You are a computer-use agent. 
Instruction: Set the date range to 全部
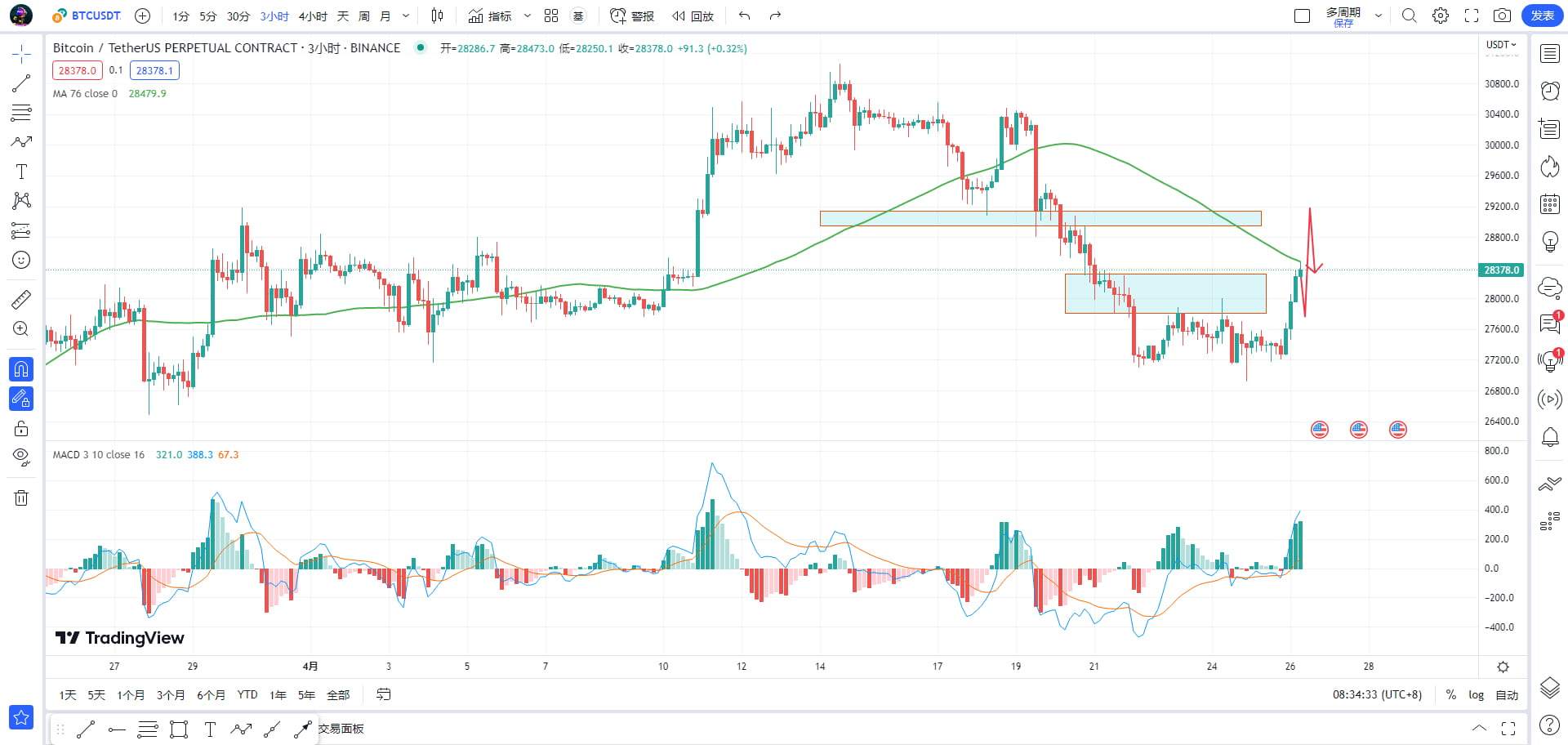coord(338,695)
